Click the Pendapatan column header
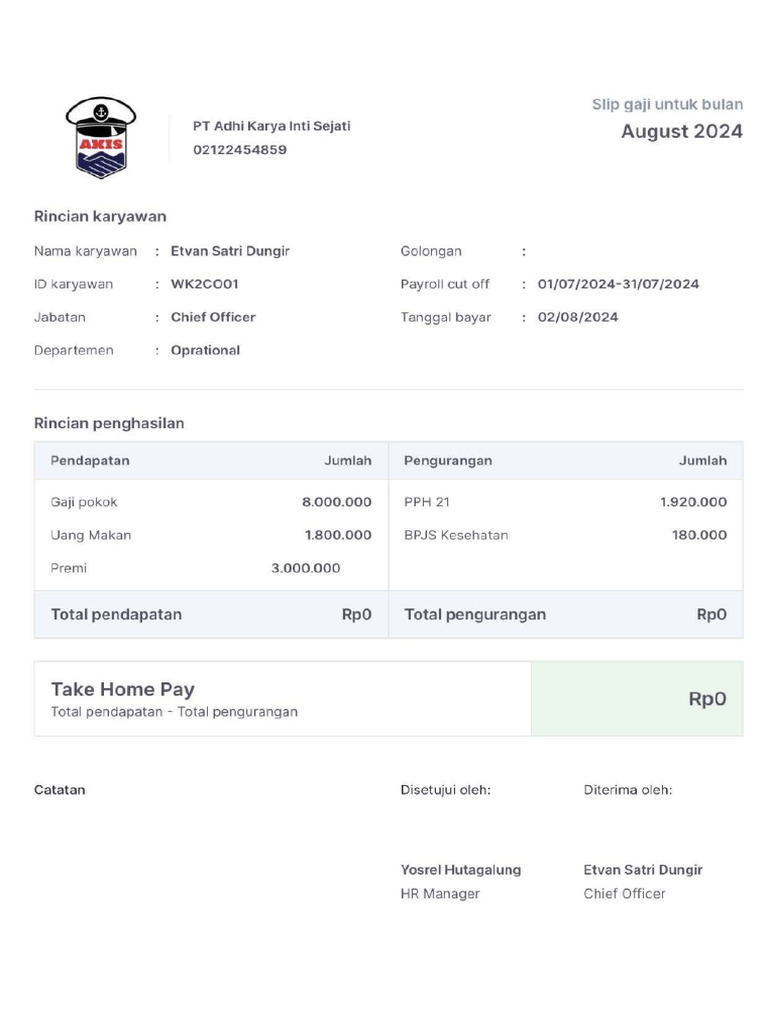Screen dimensions: 768x1024 (90, 461)
